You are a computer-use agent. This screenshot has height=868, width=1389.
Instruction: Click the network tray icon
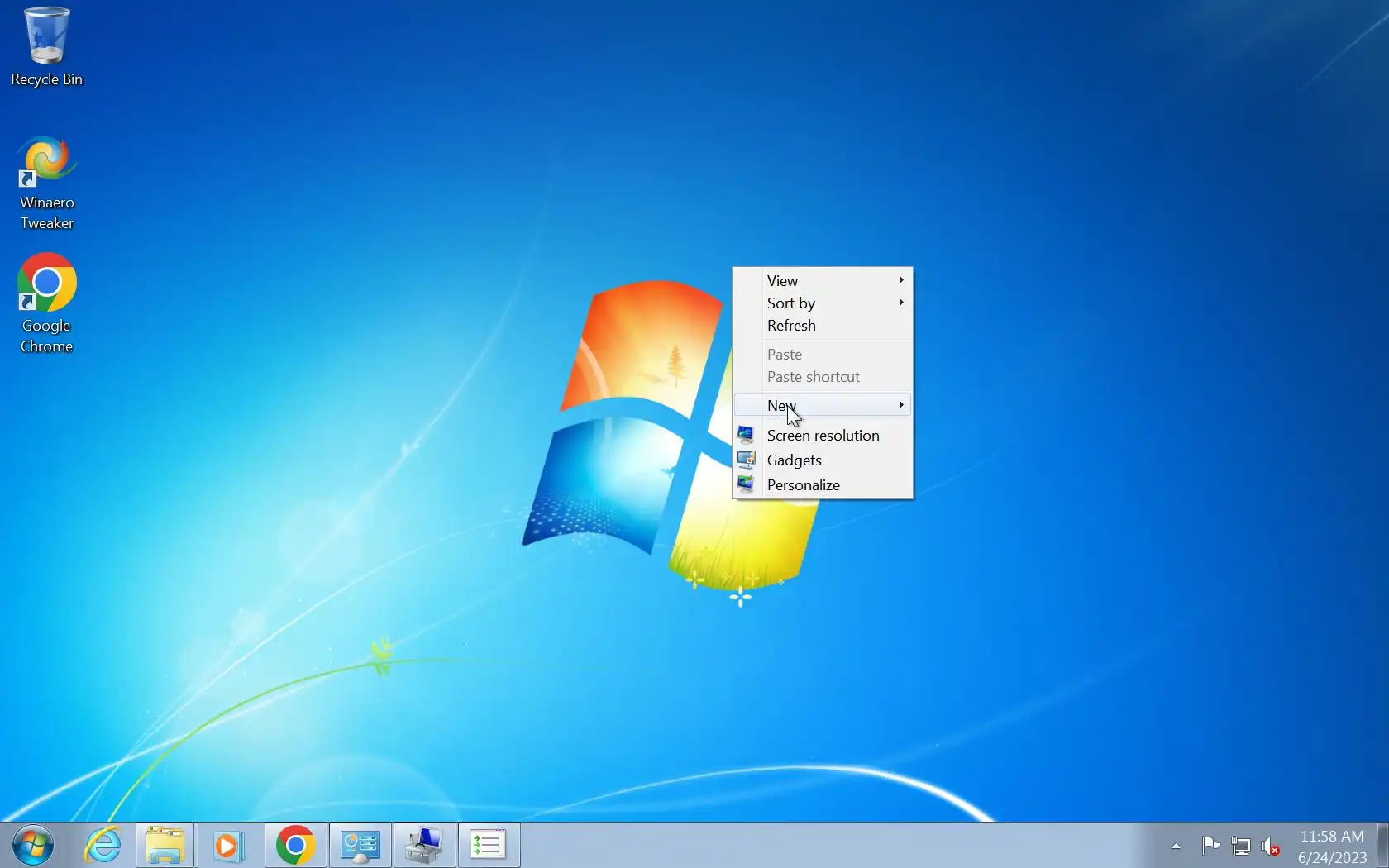[1241, 846]
